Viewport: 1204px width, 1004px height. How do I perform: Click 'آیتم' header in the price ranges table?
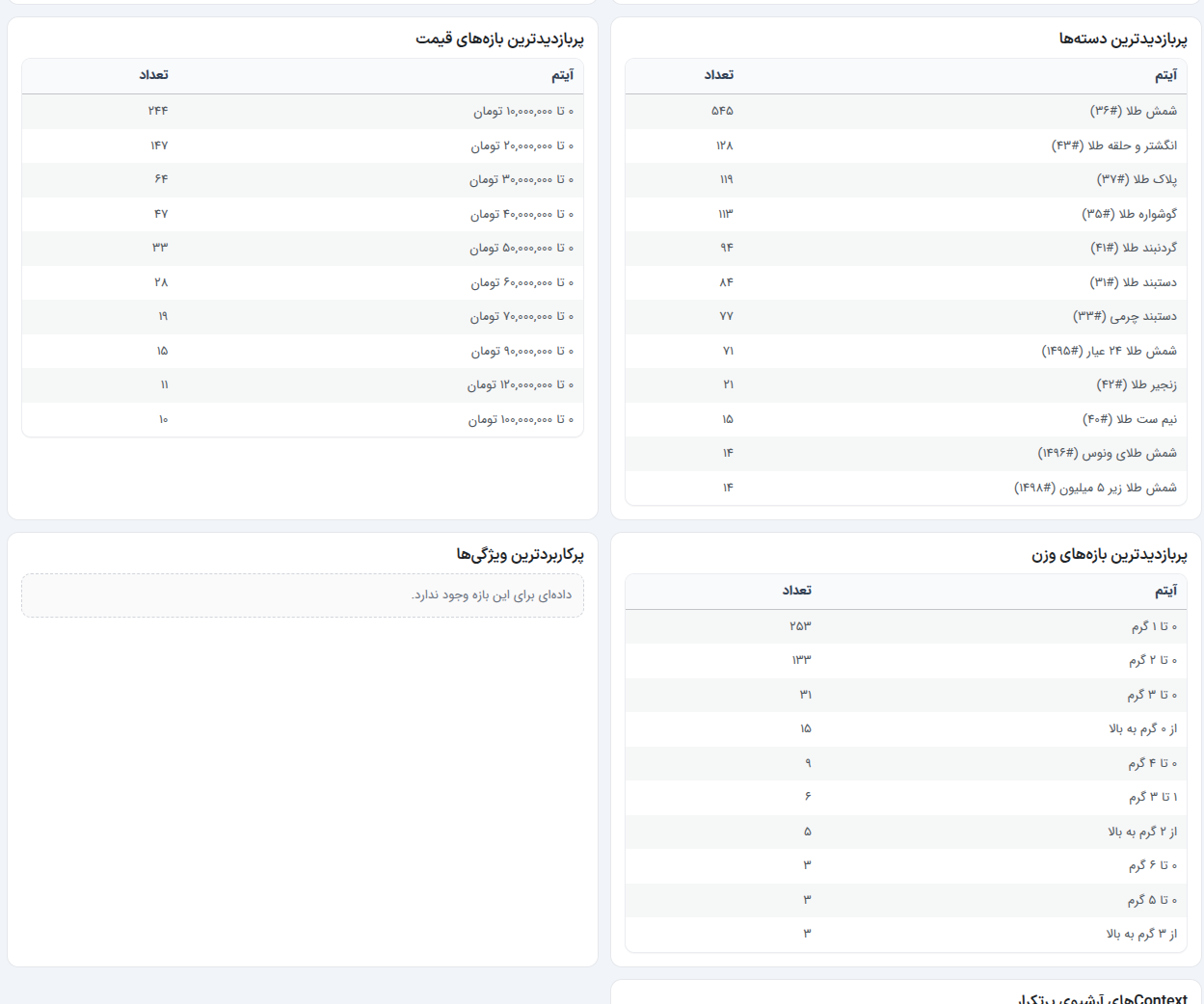click(562, 75)
